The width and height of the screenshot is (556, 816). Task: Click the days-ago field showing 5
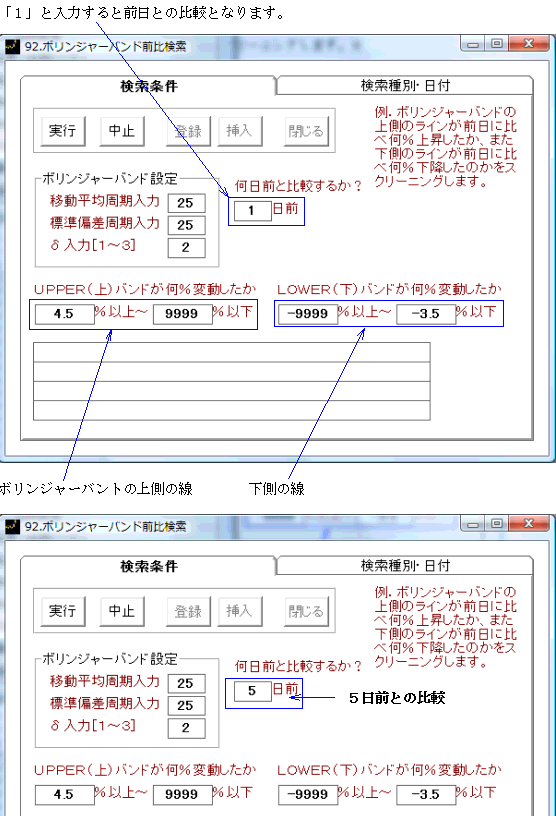point(252,691)
